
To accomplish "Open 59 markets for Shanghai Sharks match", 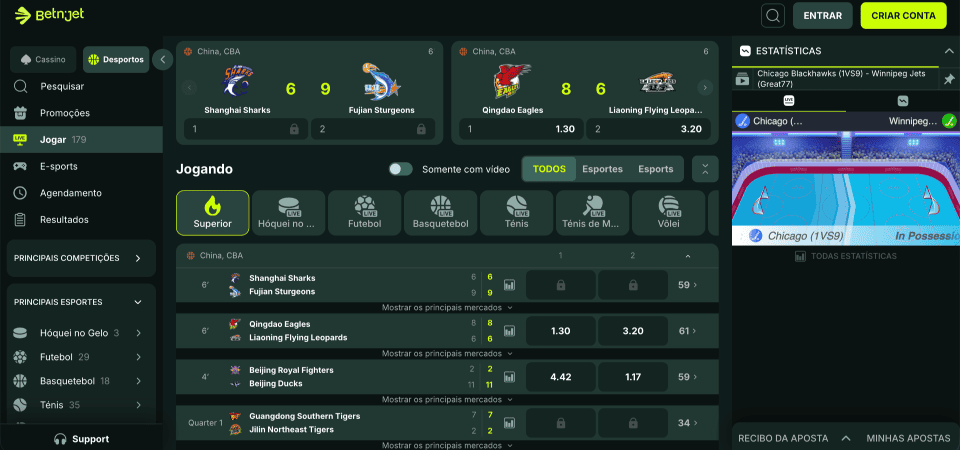I will (x=688, y=285).
